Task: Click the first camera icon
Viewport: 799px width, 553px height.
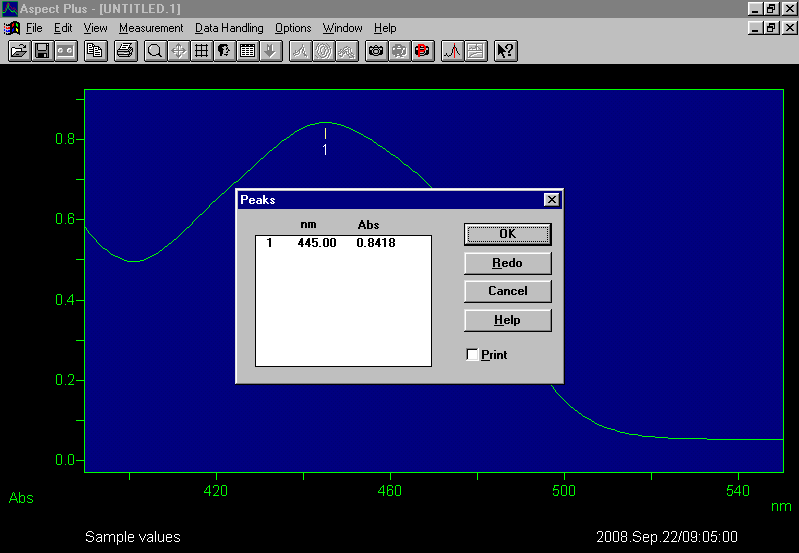Action: click(376, 51)
